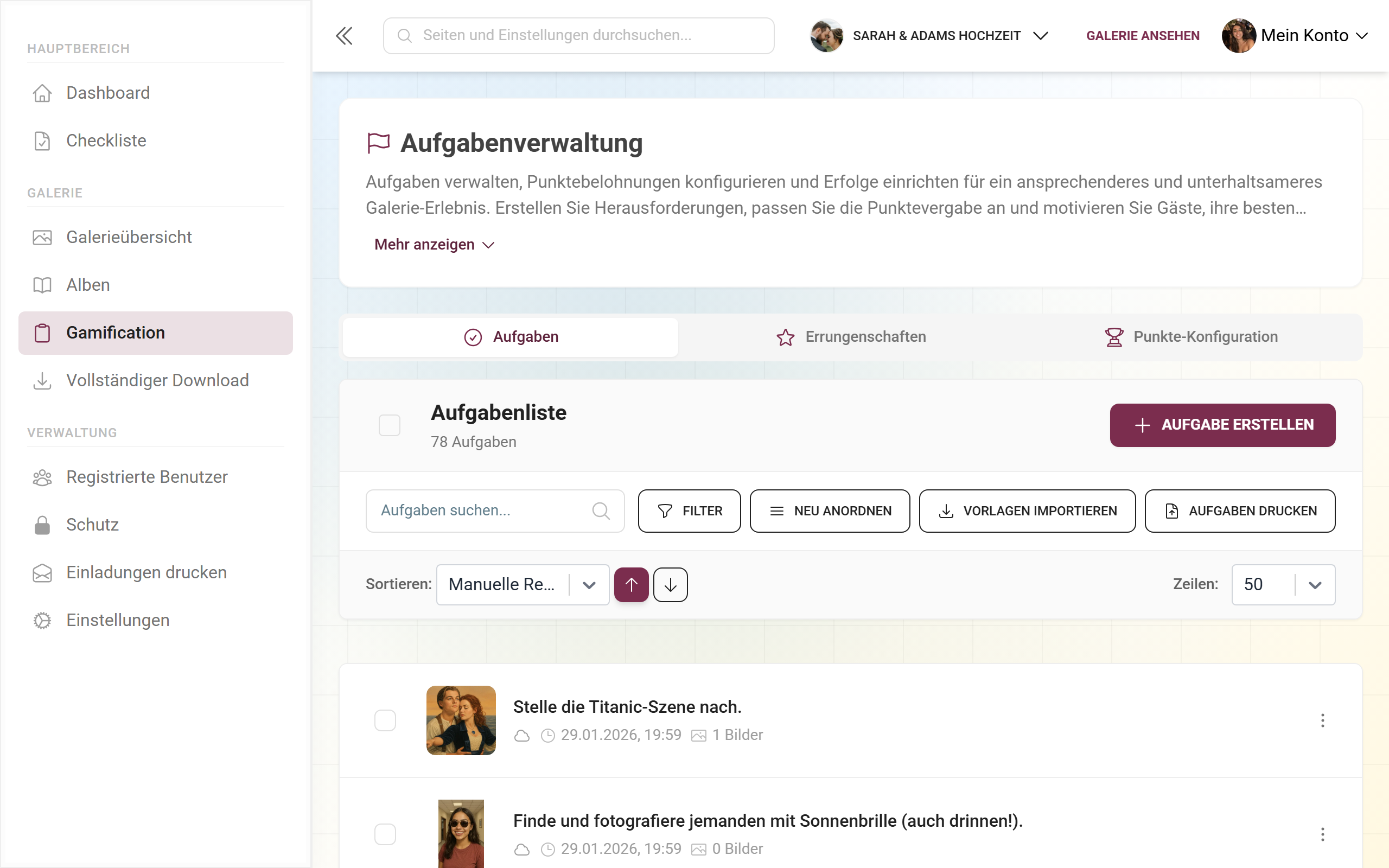Image resolution: width=1389 pixels, height=868 pixels.
Task: Open three-dot menu for Sonnenbrille task
Action: click(x=1322, y=834)
